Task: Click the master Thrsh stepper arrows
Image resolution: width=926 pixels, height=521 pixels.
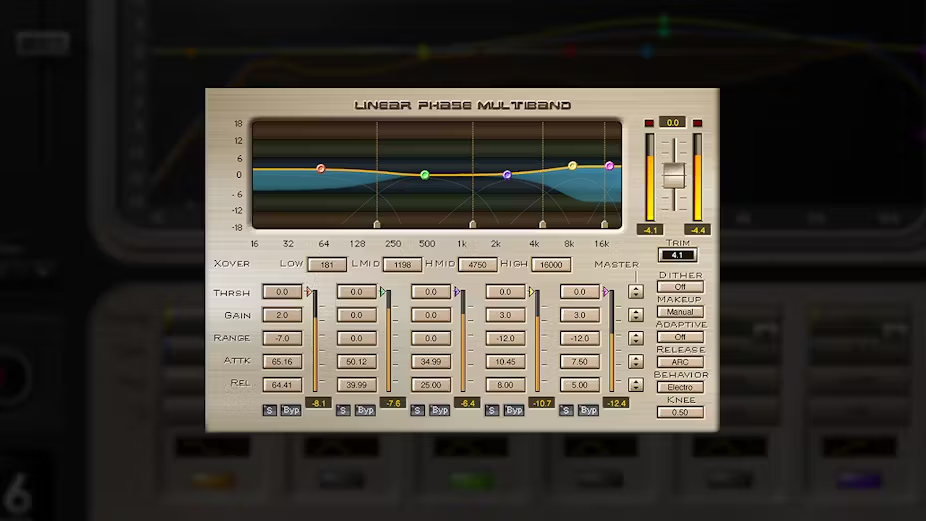Action: pos(635,292)
